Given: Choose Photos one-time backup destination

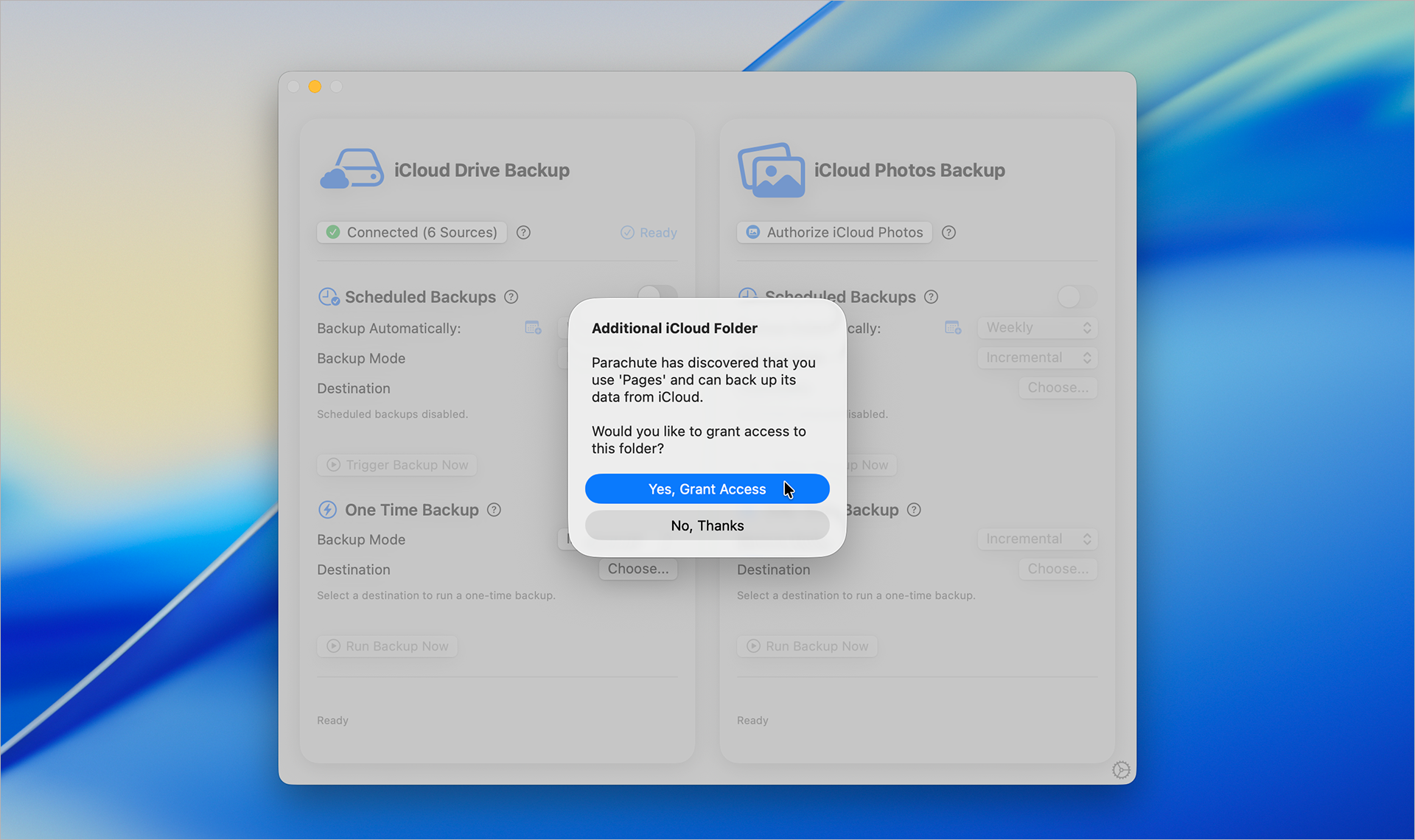Looking at the screenshot, I should pyautogui.click(x=1058, y=569).
